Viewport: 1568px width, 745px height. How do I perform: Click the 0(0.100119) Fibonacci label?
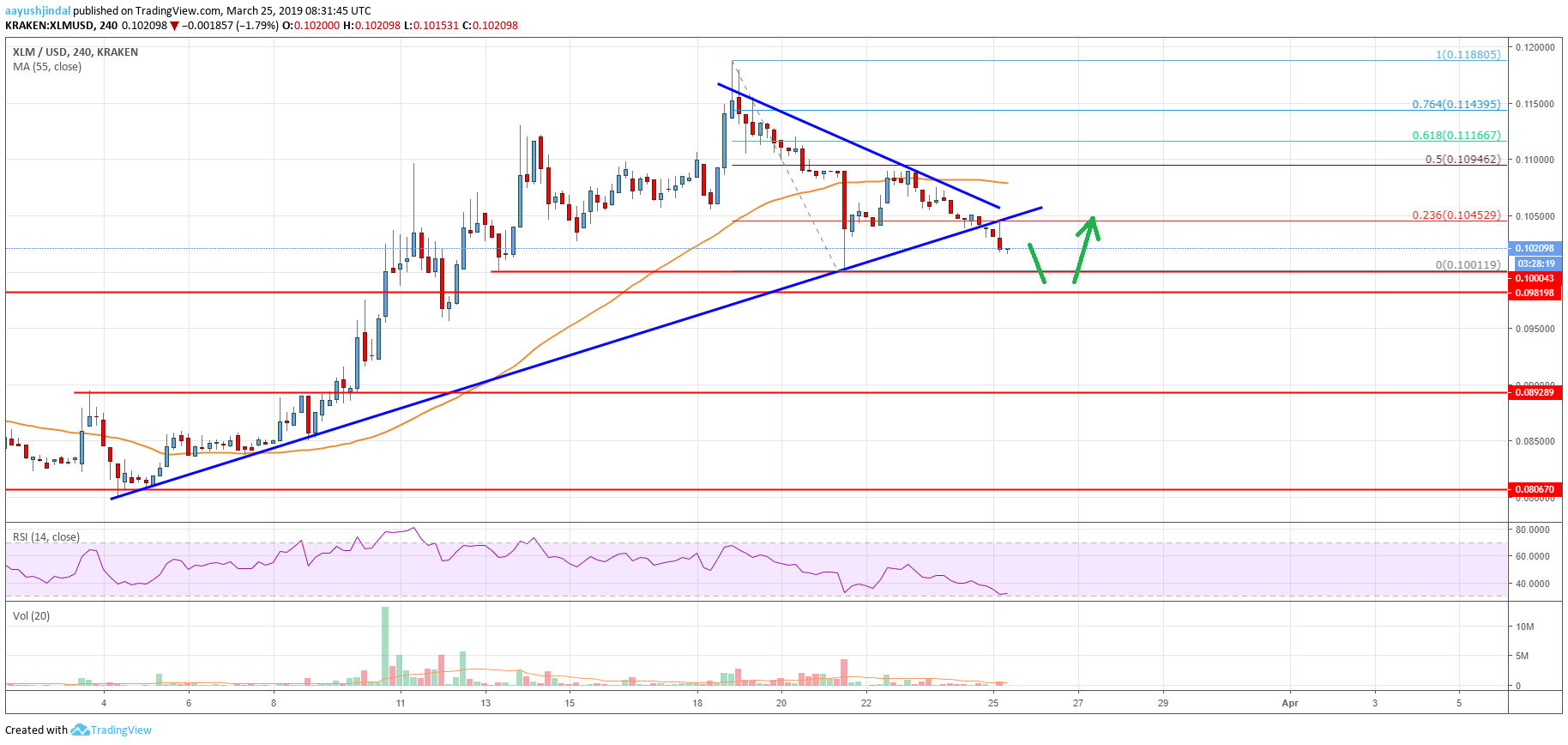pos(1468,265)
